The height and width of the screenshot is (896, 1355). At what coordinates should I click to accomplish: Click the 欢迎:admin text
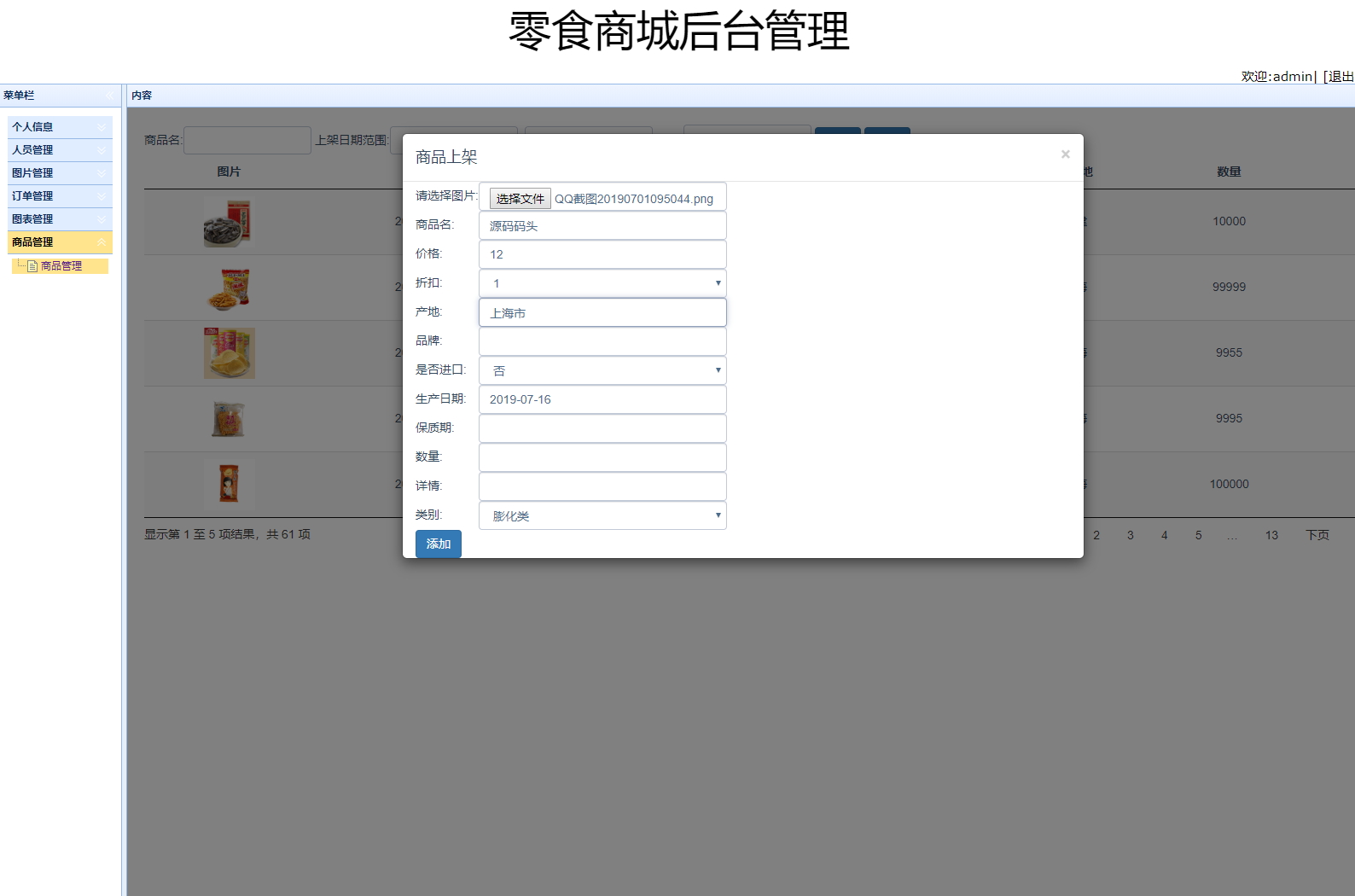tap(1277, 77)
